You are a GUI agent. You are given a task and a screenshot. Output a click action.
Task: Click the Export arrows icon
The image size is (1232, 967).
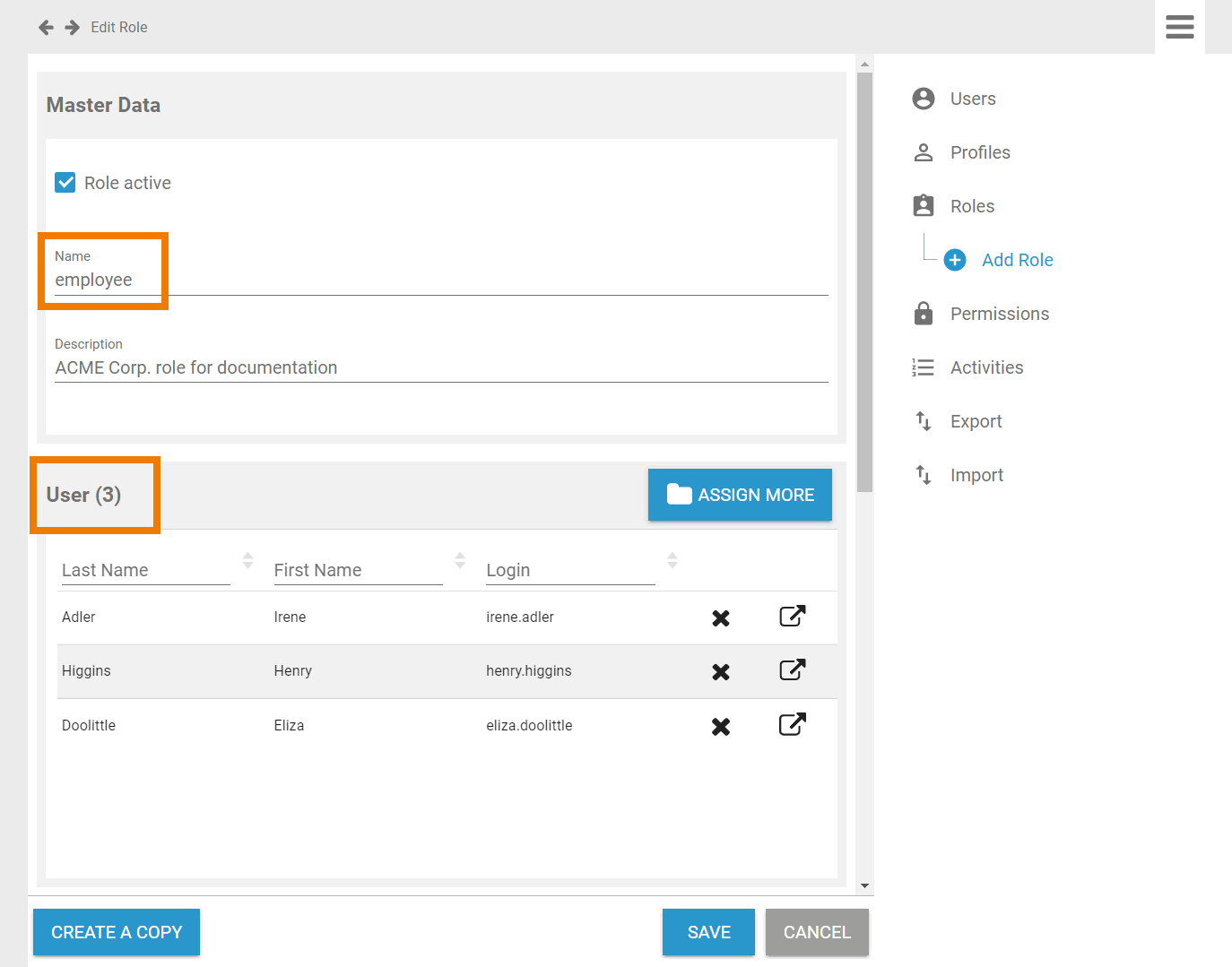tap(924, 421)
